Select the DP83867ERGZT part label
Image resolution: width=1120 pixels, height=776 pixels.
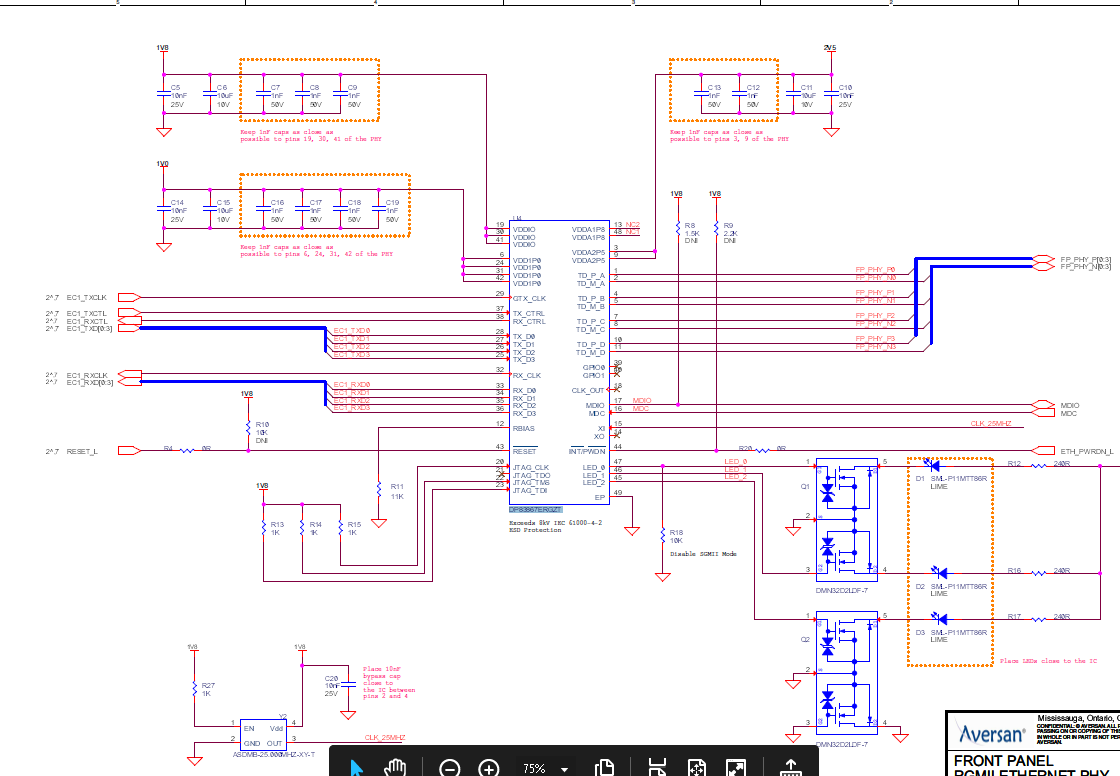[x=536, y=509]
